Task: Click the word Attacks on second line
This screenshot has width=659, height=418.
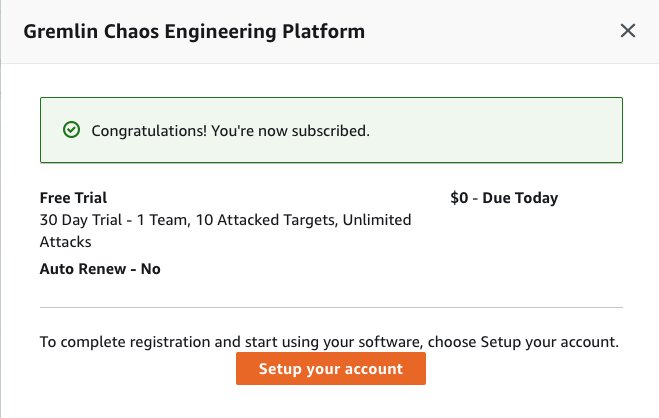Action: (x=65, y=242)
